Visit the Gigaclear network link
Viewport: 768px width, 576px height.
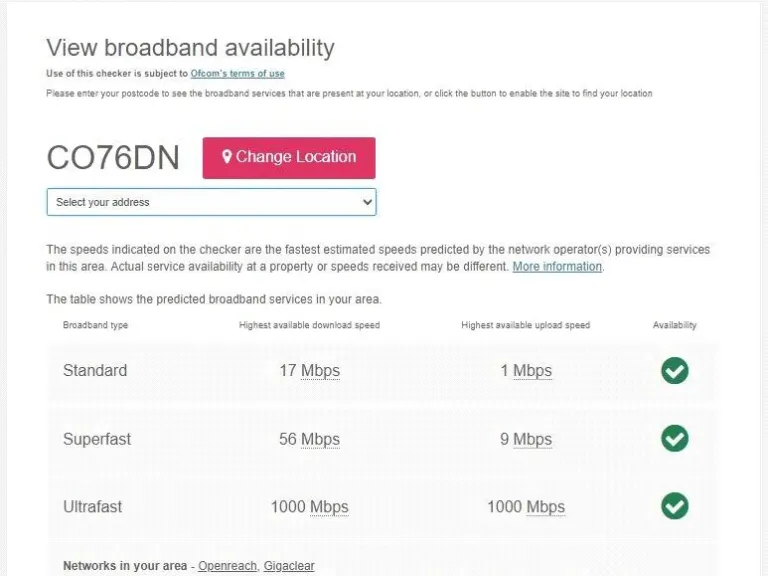(289, 566)
